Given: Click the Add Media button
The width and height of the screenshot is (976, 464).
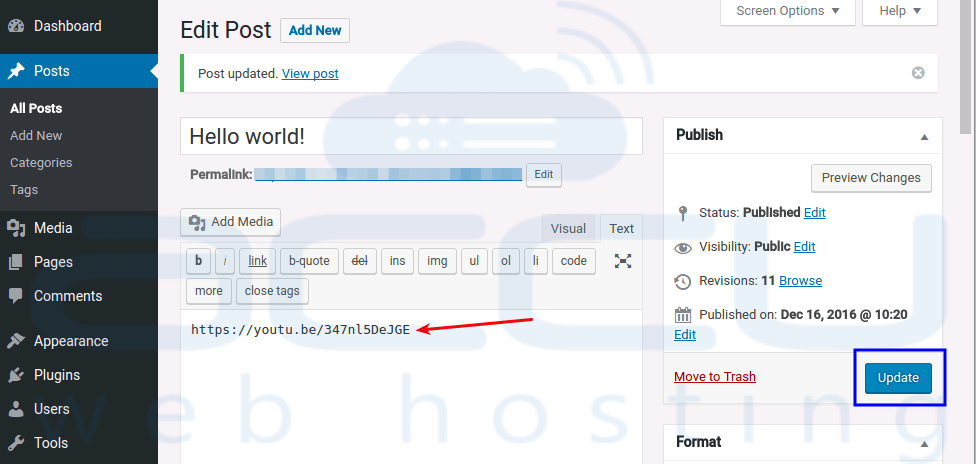Looking at the screenshot, I should click(x=230, y=222).
